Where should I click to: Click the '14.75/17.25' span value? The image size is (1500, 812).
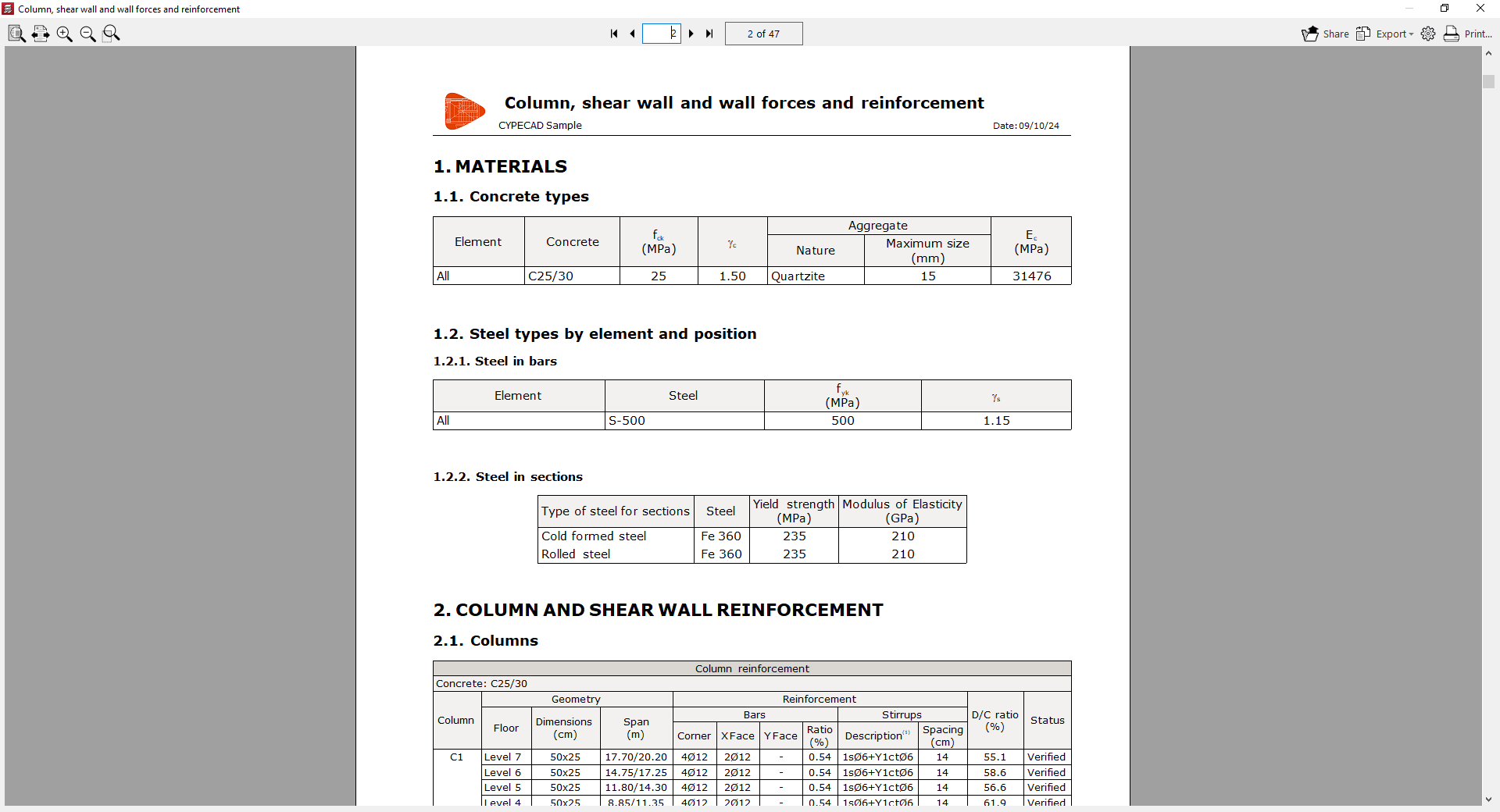636,773
